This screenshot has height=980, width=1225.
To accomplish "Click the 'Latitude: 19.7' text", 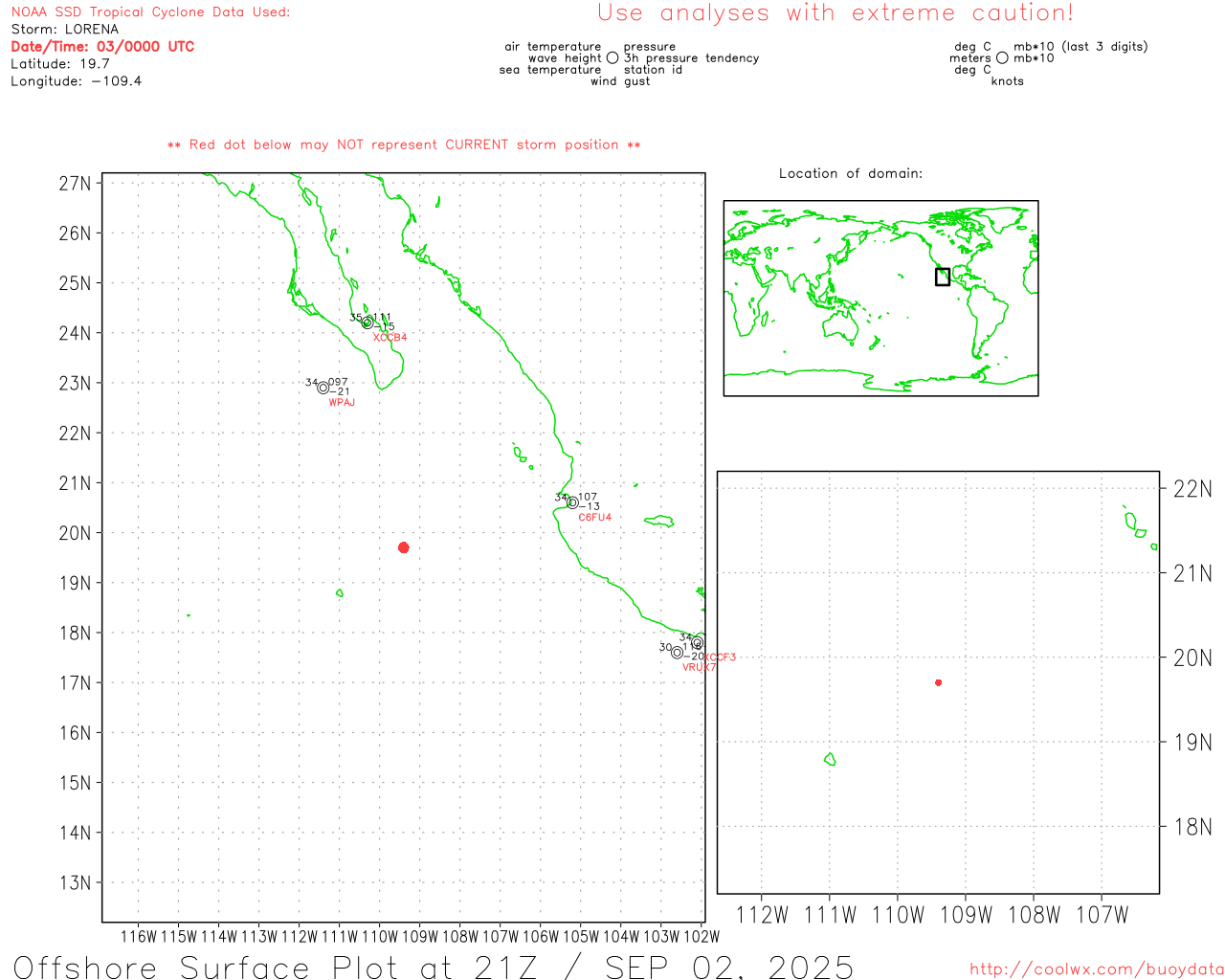I will coord(60,64).
